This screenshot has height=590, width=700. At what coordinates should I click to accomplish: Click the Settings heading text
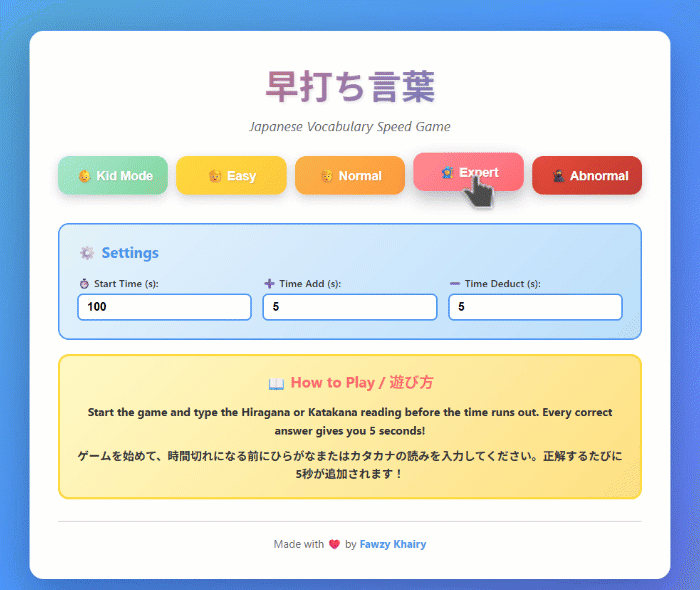coord(130,253)
